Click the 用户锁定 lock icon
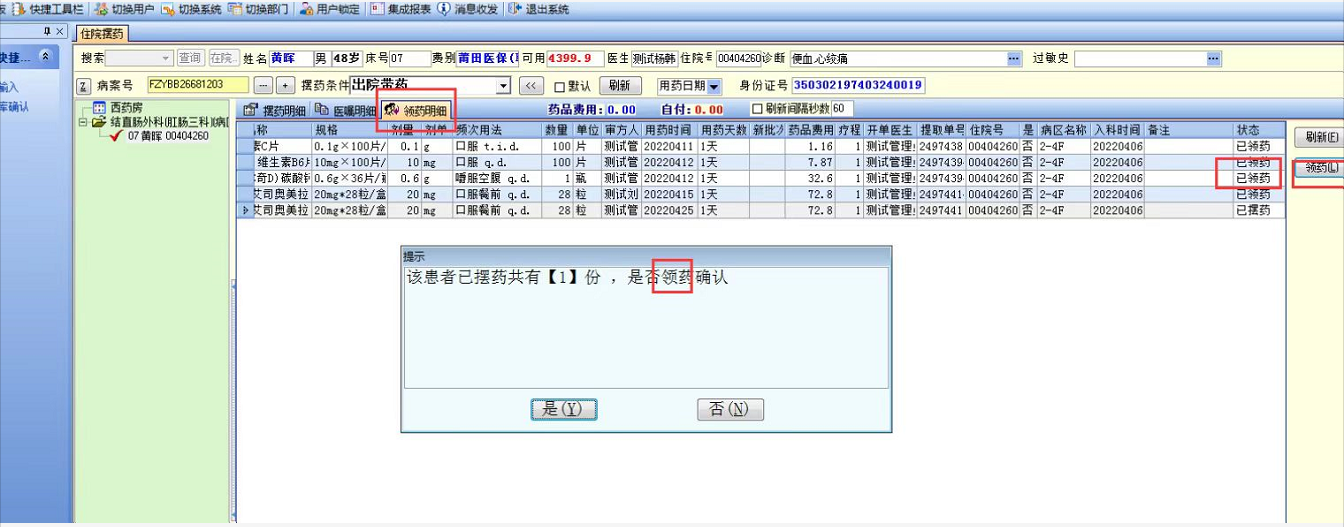Image resolution: width=1344 pixels, height=527 pixels. point(307,9)
